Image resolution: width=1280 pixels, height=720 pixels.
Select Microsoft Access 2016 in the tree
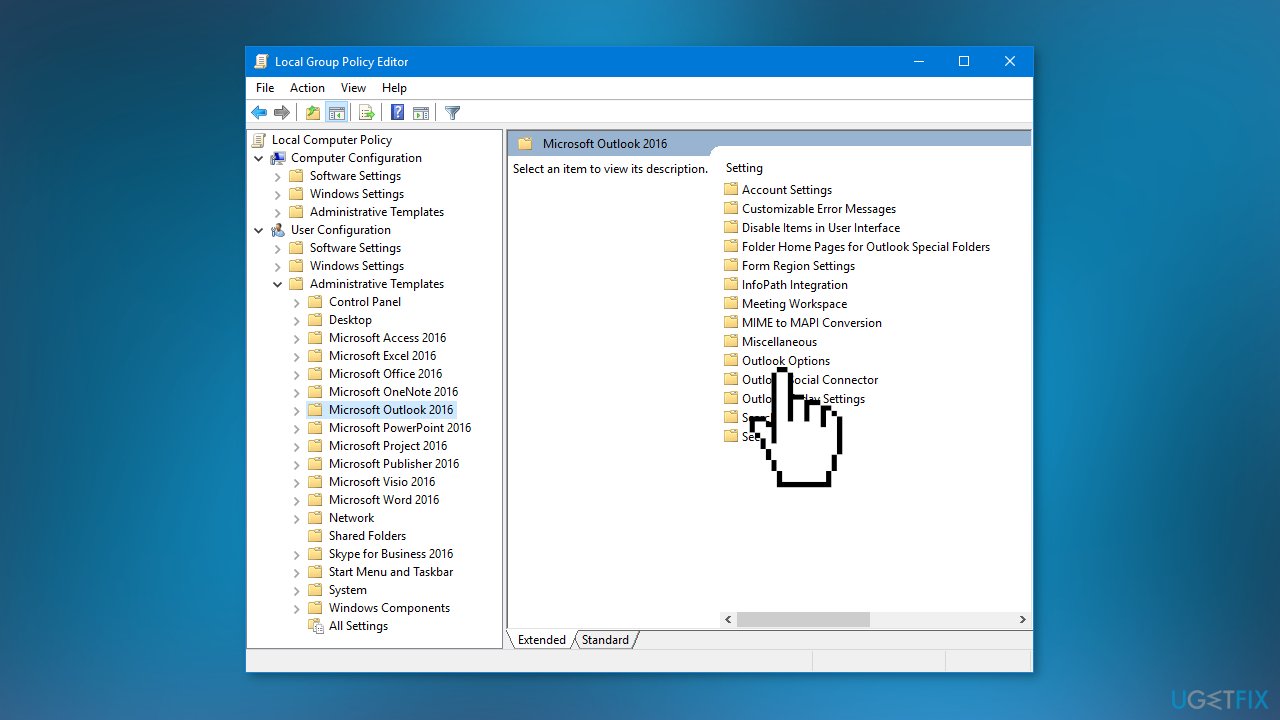(387, 338)
